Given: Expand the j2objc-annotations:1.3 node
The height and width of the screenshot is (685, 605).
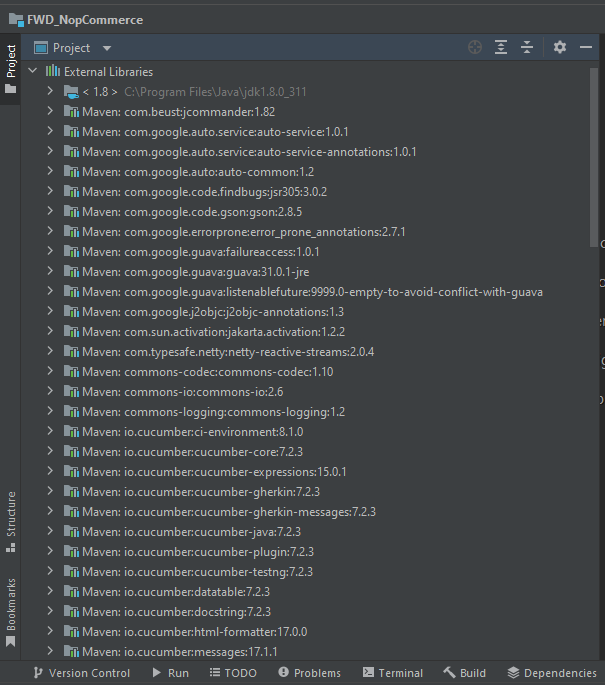Looking at the screenshot, I should click(x=50, y=311).
